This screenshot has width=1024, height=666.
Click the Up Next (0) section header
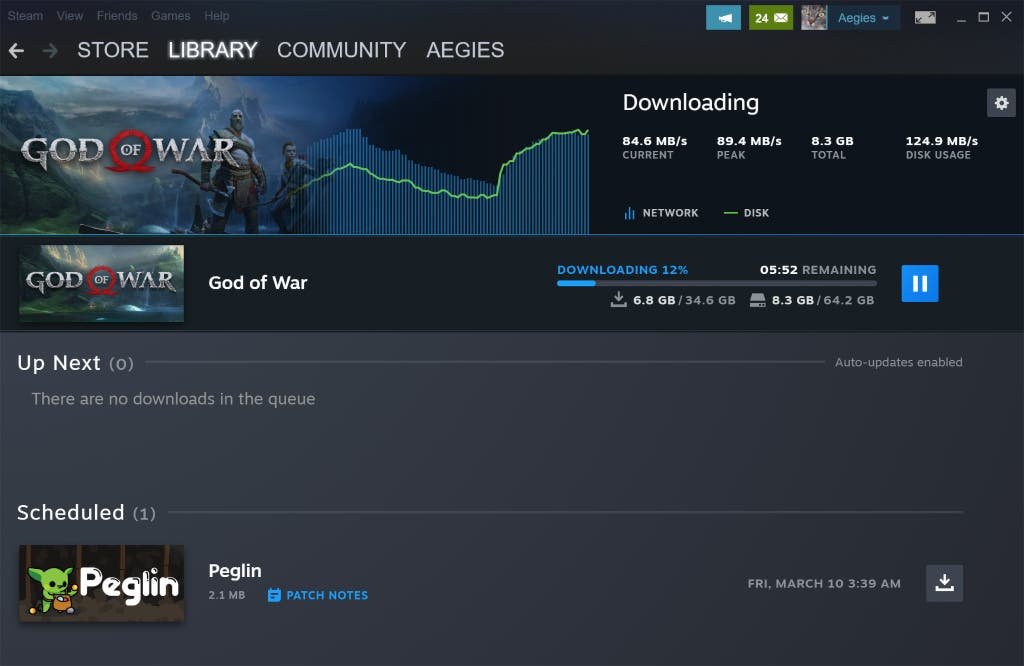(x=75, y=363)
